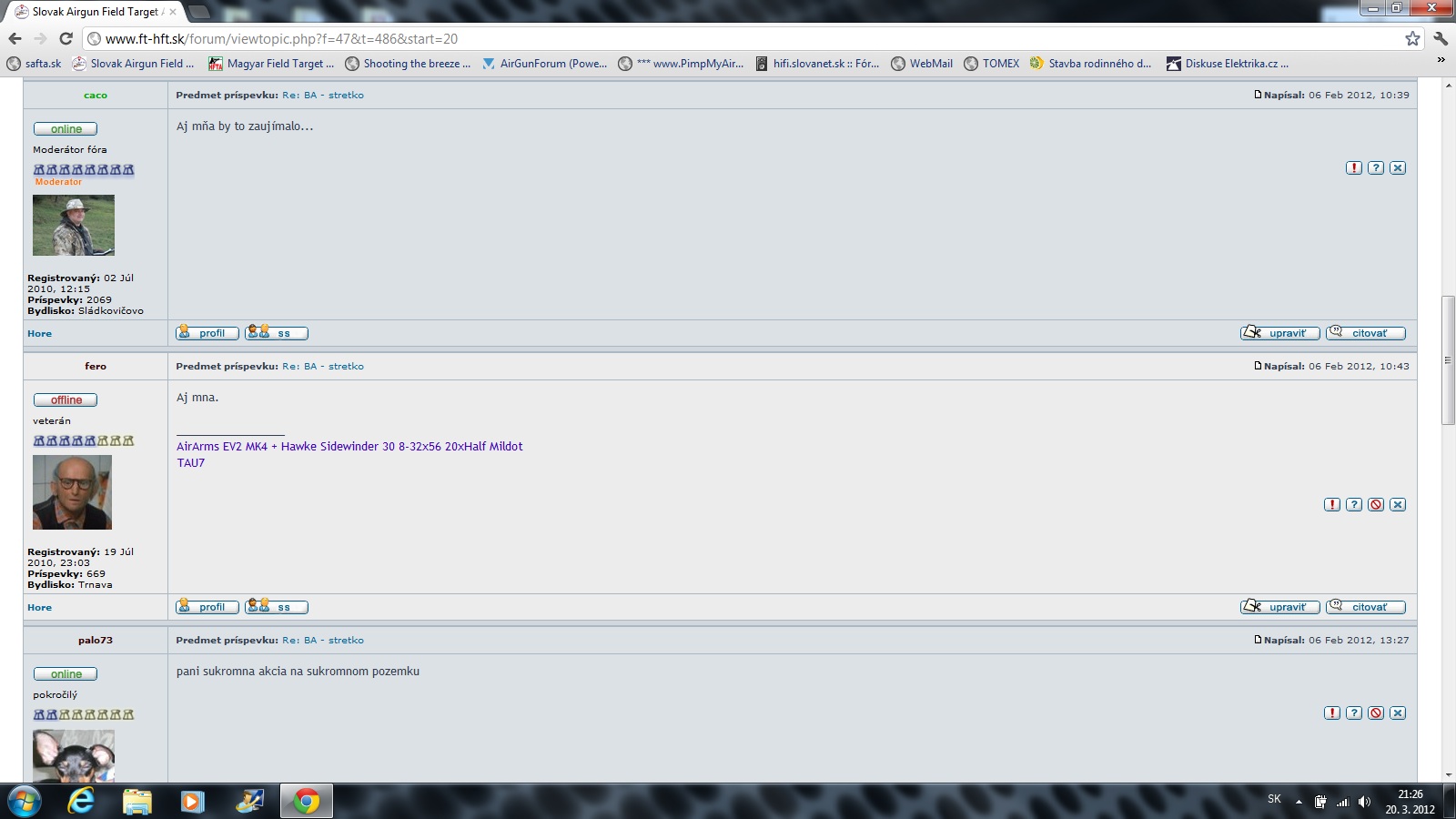Click the 'Hore' link under caco's post
The height and width of the screenshot is (819, 1456).
pyautogui.click(x=39, y=333)
